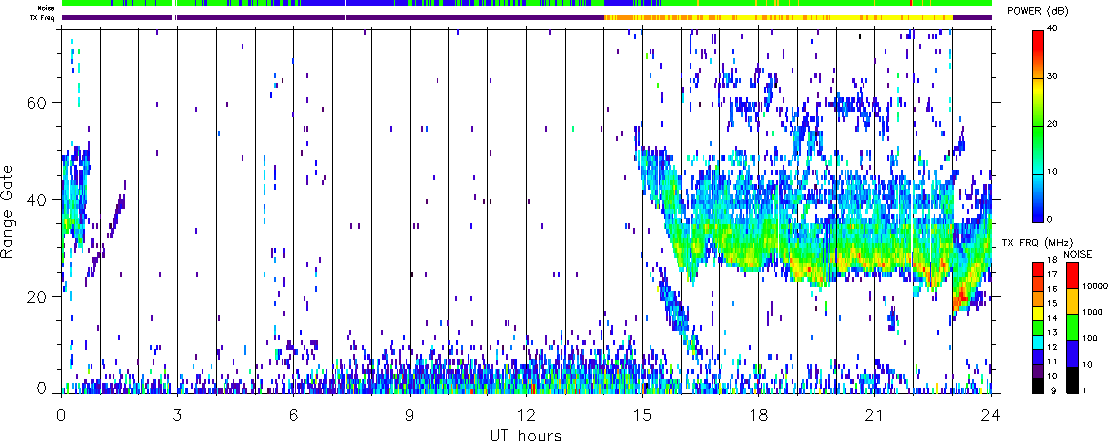Click the green and blue Noise strip
The image size is (1108, 441).
tap(527, 4)
